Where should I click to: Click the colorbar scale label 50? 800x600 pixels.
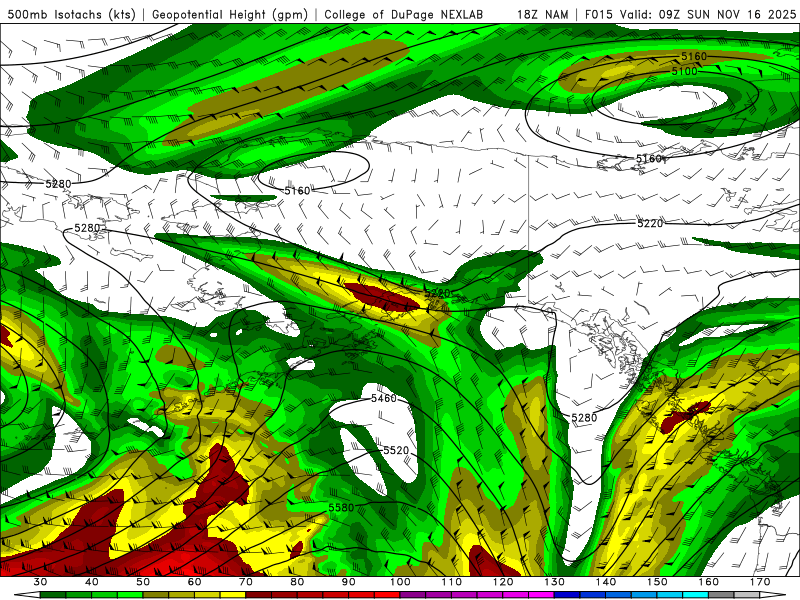143,582
